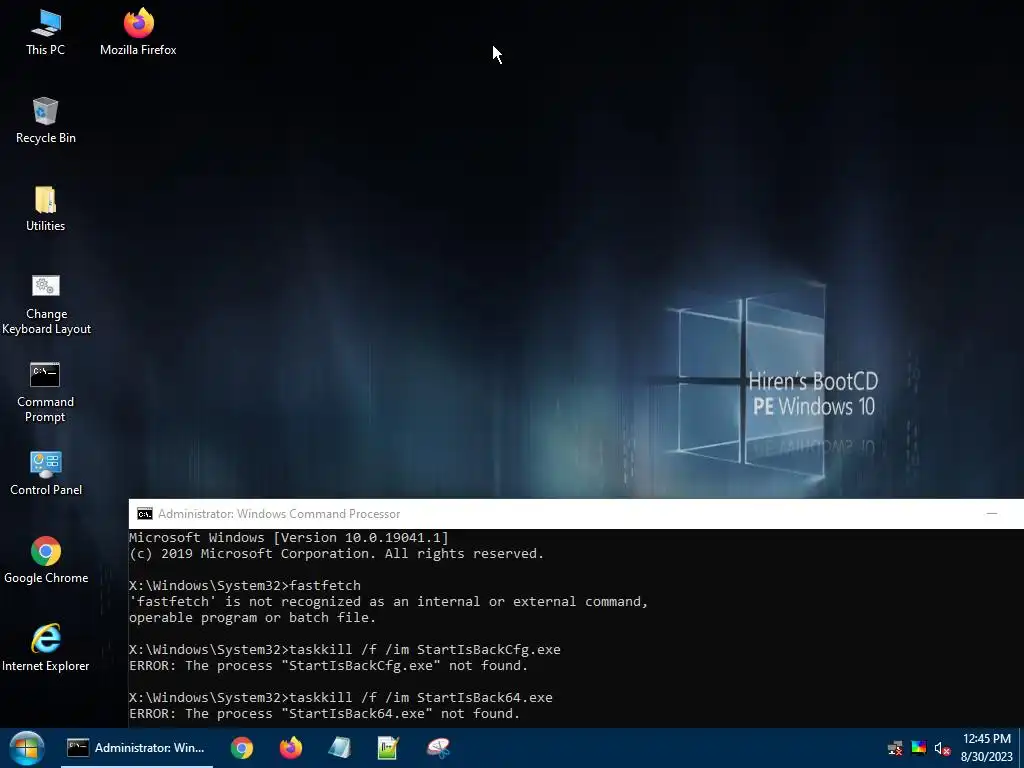Open the Utilities folder on desktop
1024x768 pixels.
(45, 208)
